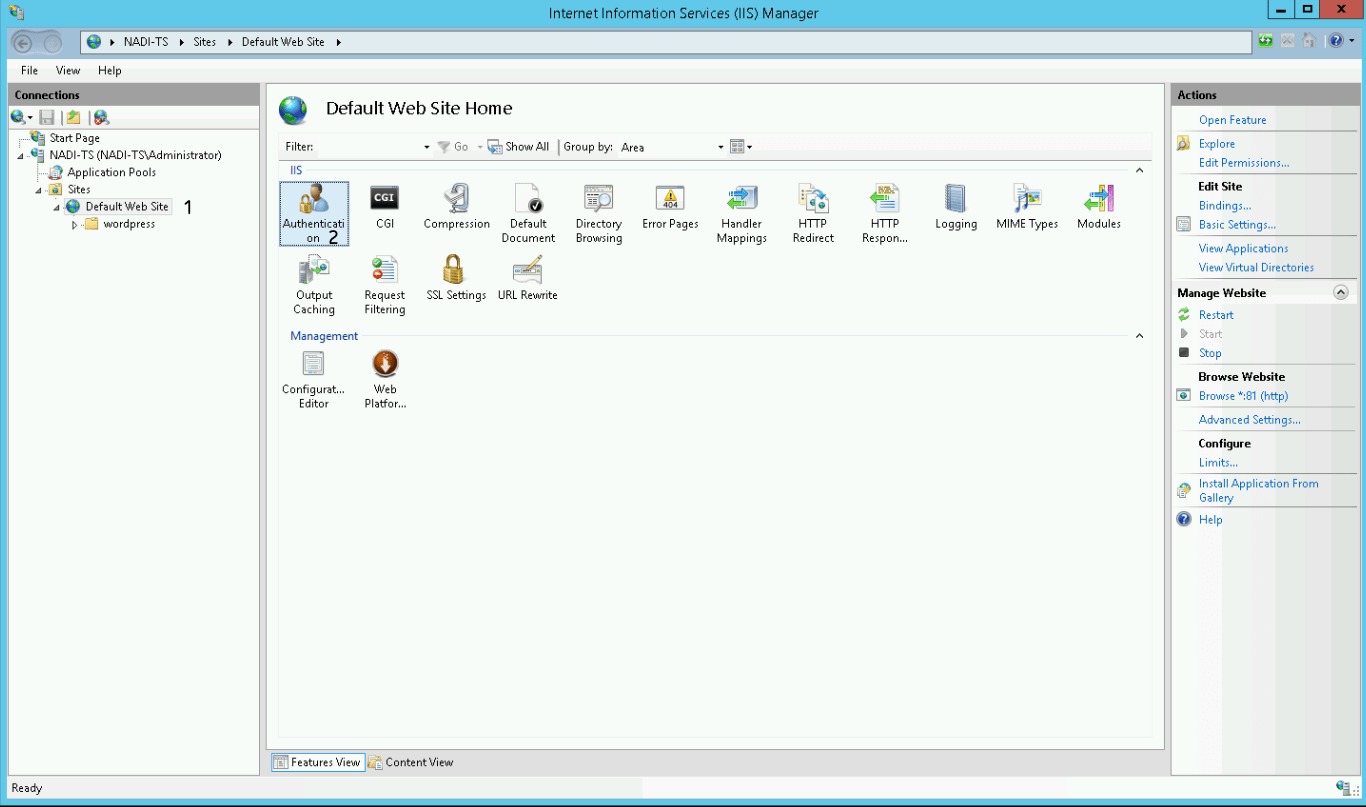Screen dimensions: 1366x807
Task: Open the Bindings action link
Action: [1225, 206]
